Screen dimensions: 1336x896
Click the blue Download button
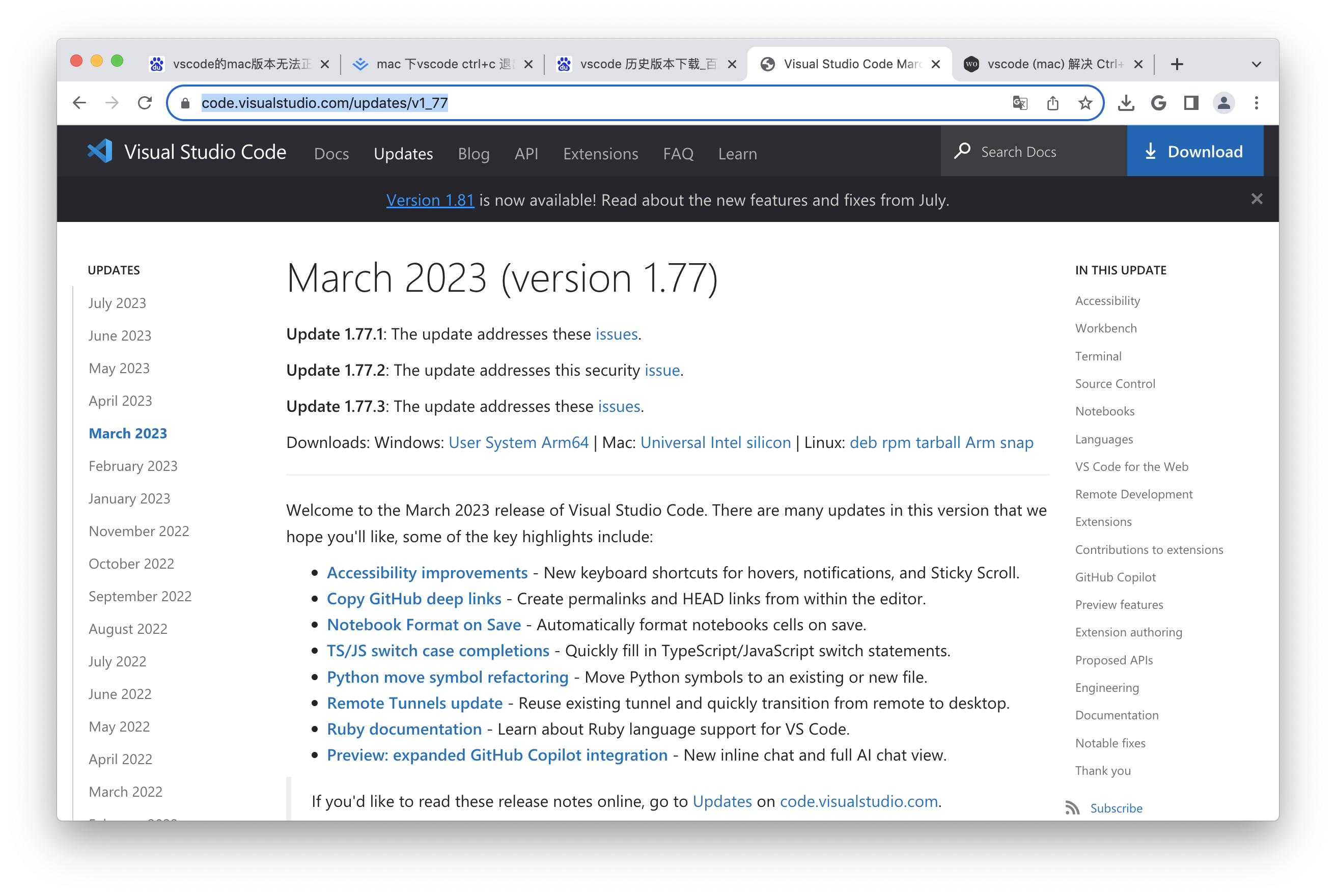1194,151
